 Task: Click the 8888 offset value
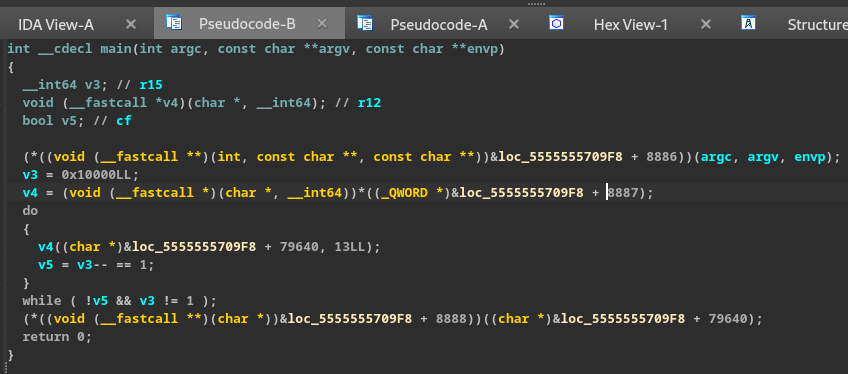[x=451, y=318]
